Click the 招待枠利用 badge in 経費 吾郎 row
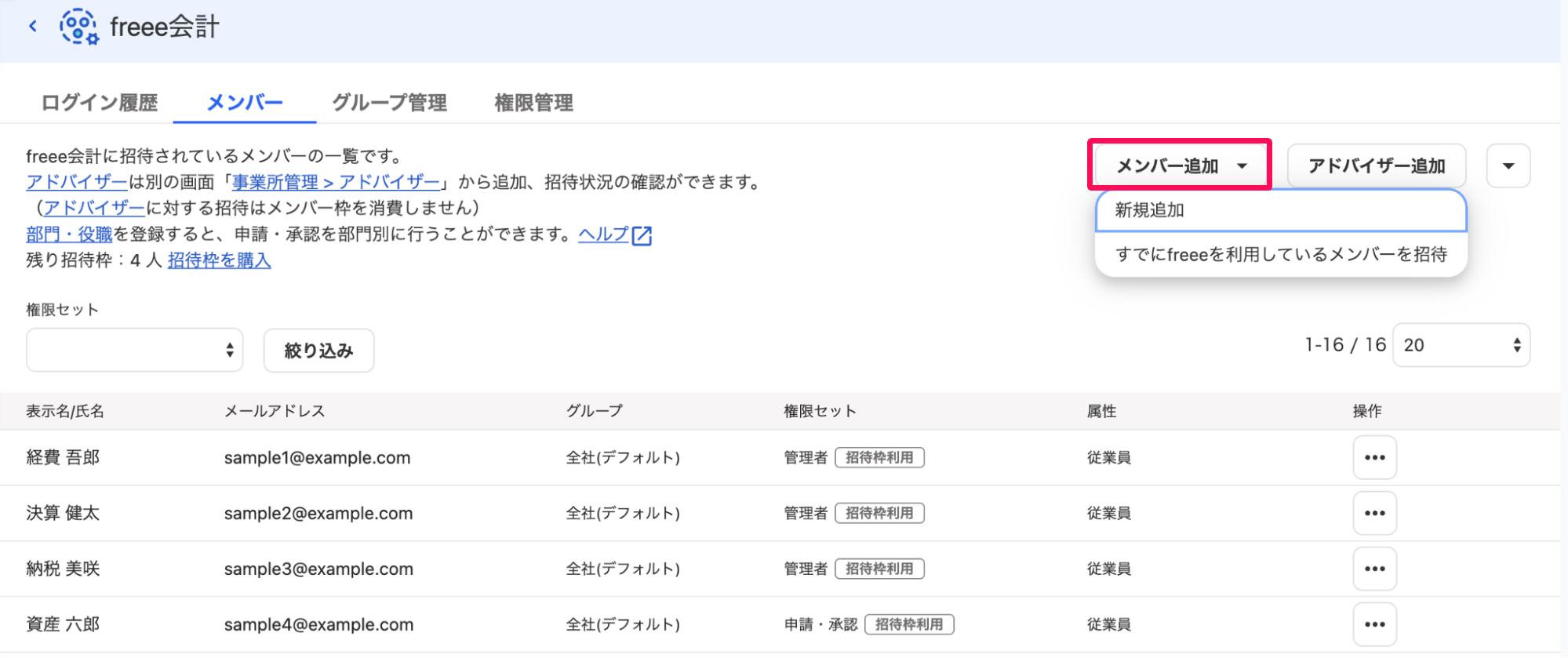 pyautogui.click(x=879, y=457)
